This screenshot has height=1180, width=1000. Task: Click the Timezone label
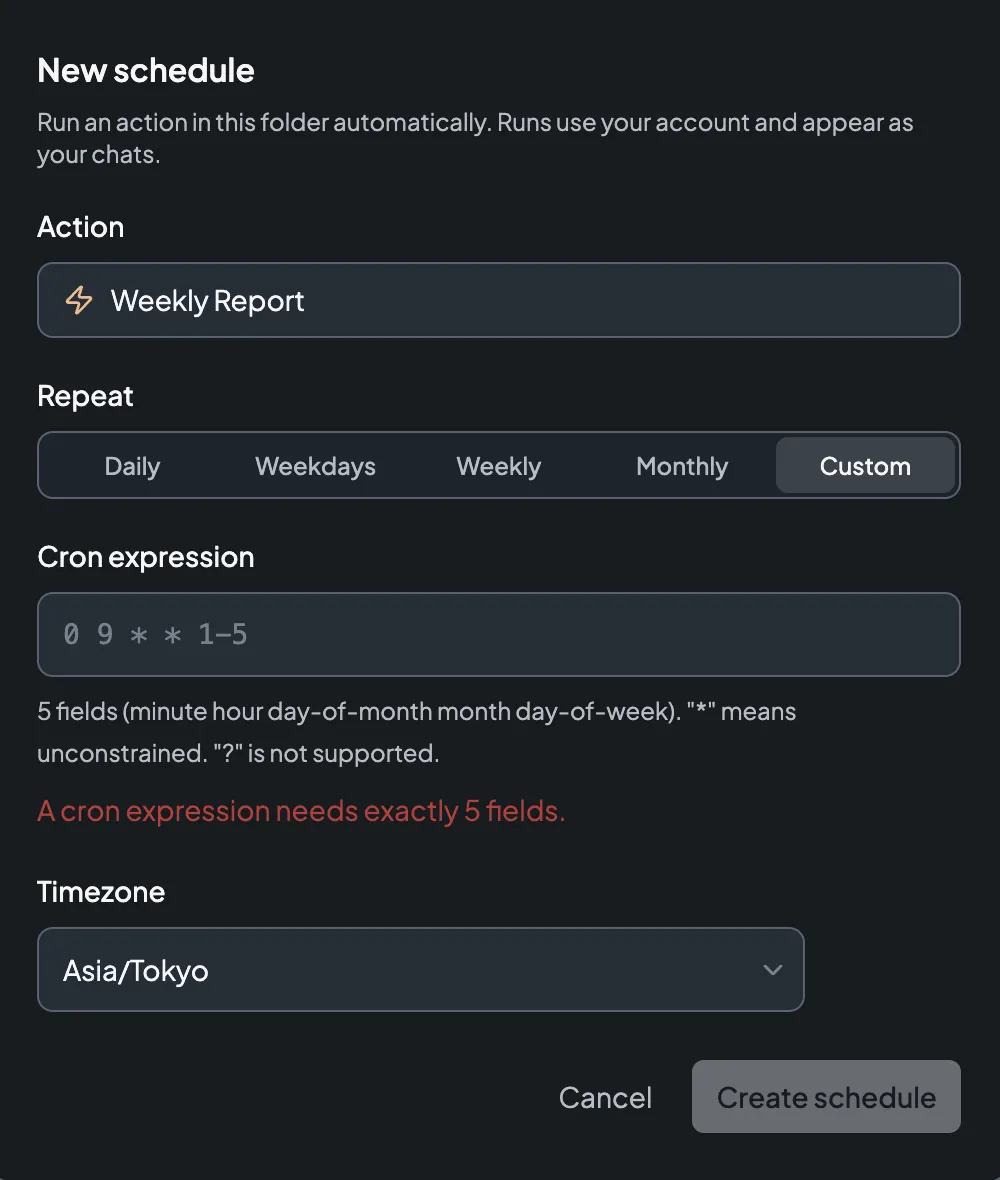tap(101, 892)
